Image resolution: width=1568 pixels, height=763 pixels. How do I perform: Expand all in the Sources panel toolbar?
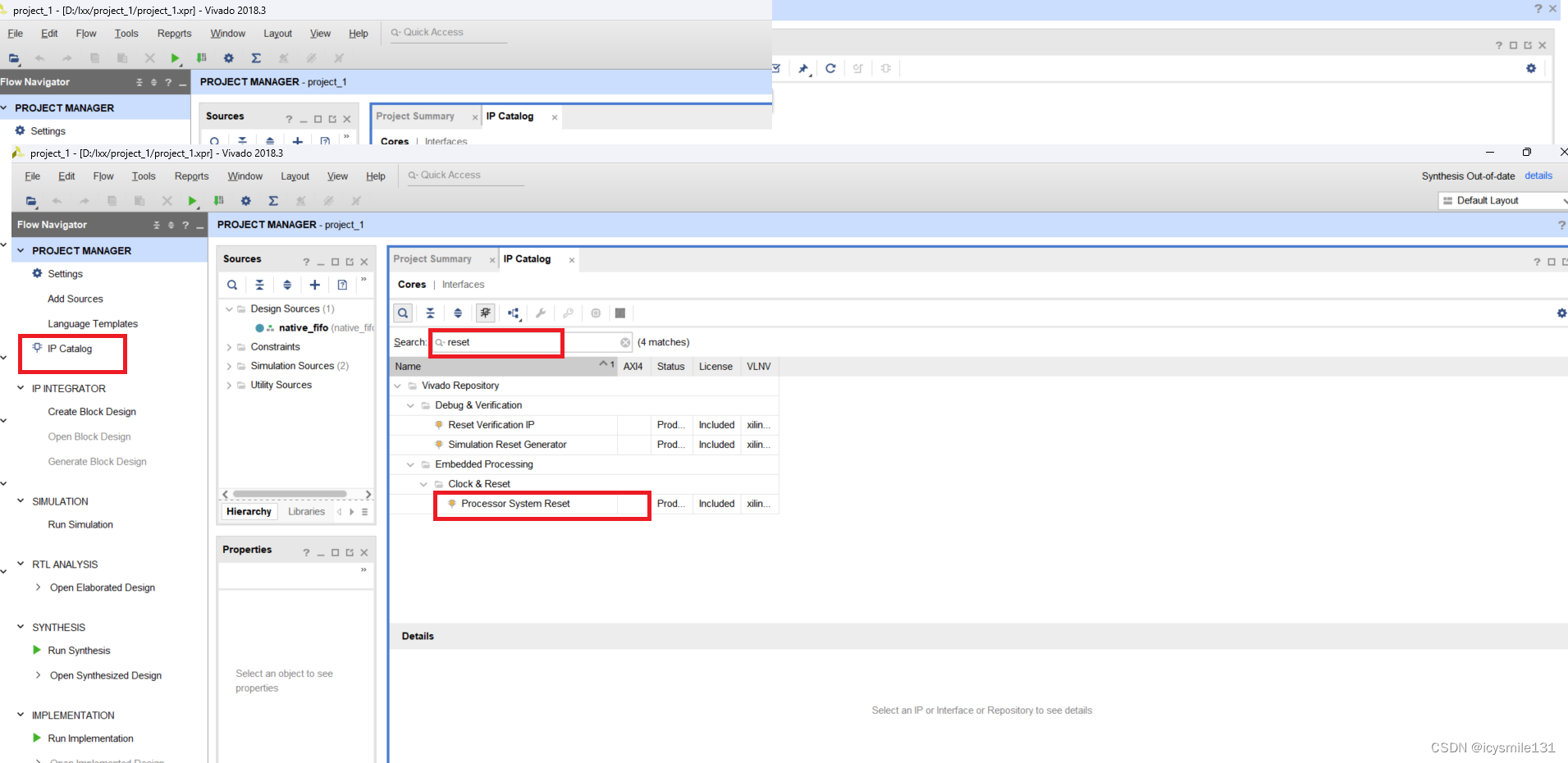[287, 285]
